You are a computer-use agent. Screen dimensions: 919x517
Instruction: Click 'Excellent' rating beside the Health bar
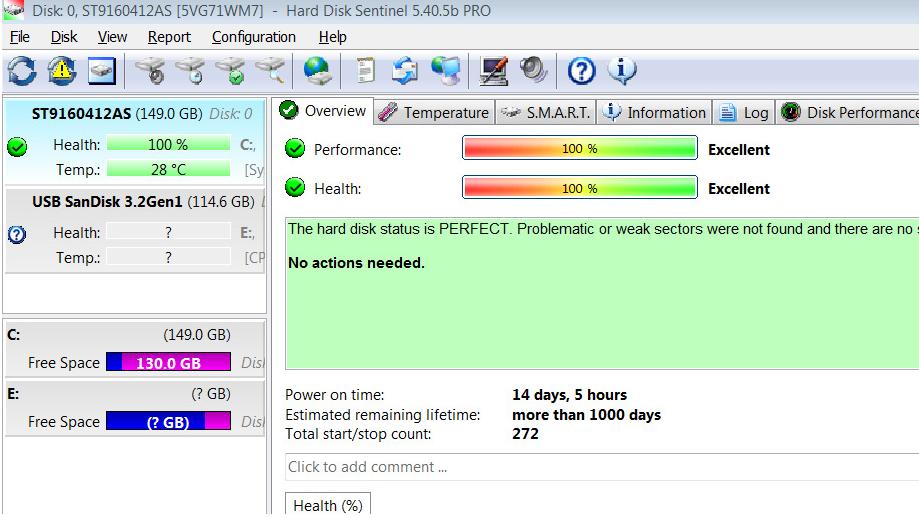[738, 189]
